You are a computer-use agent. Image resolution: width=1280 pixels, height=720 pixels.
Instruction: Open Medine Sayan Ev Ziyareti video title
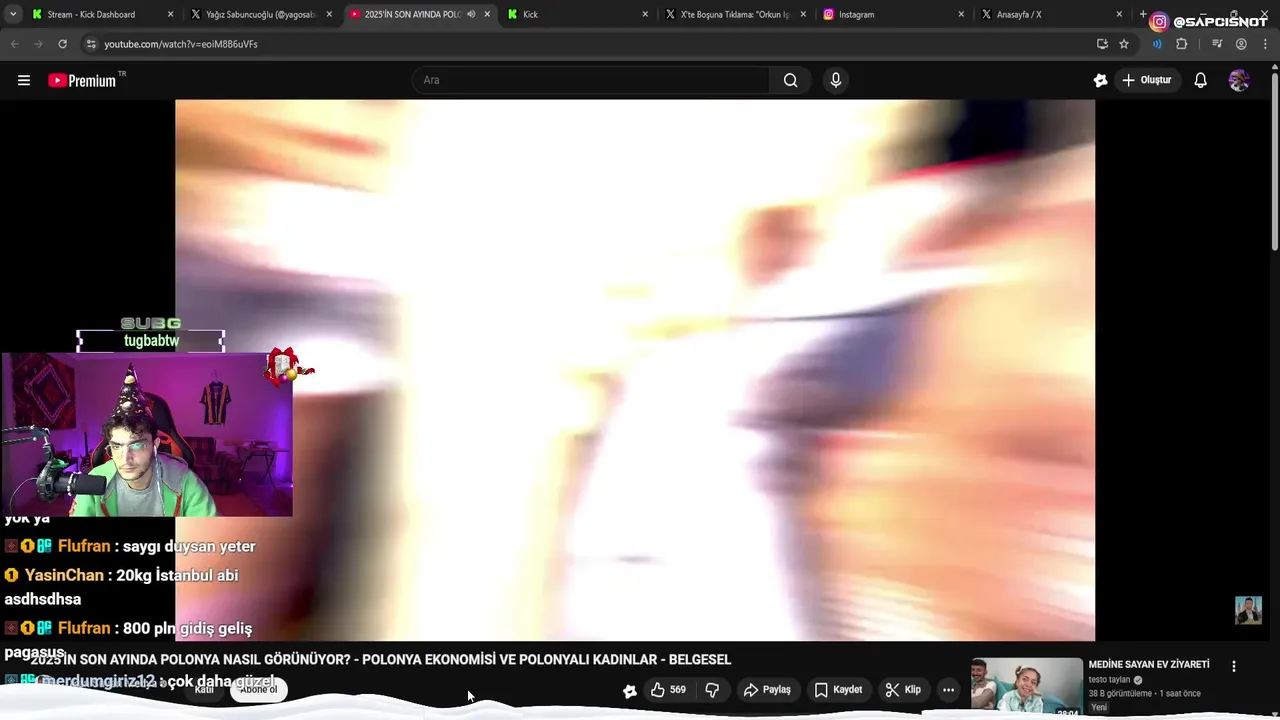tap(1149, 664)
